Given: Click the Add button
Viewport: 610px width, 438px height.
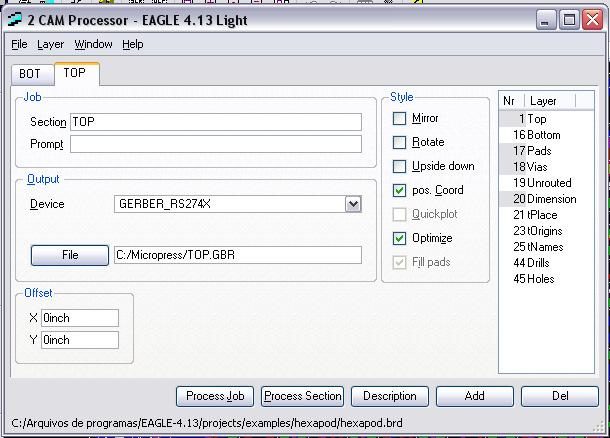Looking at the screenshot, I should click(475, 396).
